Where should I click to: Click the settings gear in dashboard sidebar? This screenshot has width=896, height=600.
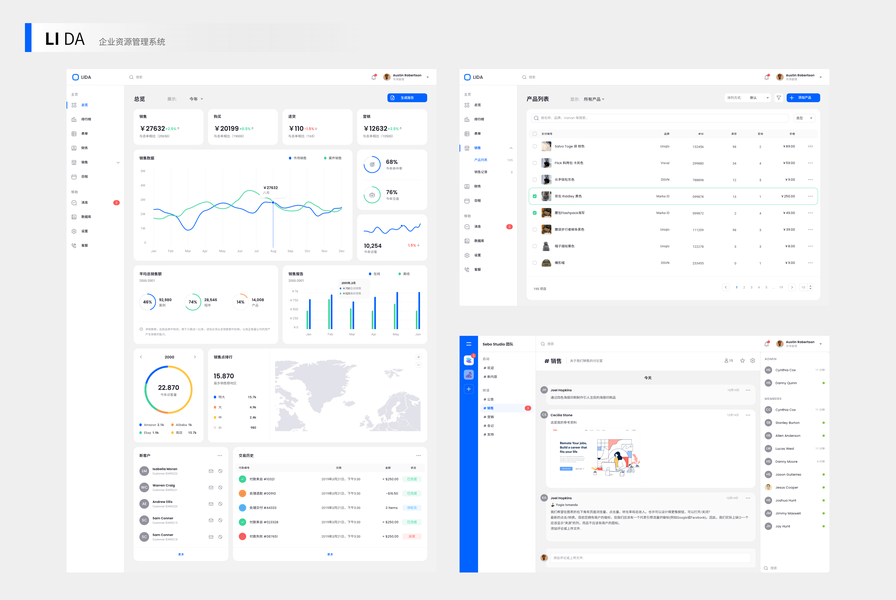tap(74, 231)
